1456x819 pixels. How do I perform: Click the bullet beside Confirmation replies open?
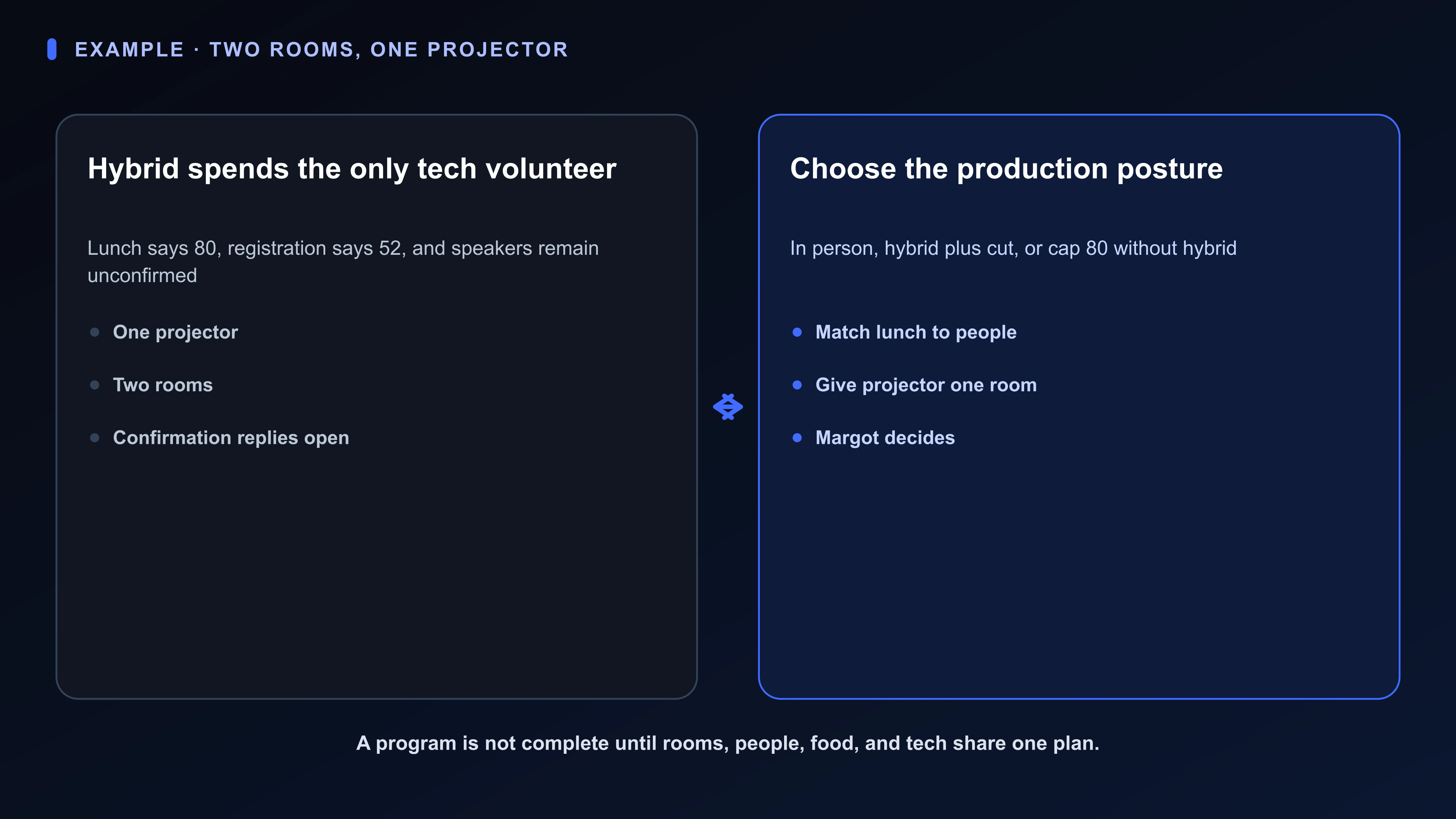[x=95, y=438]
